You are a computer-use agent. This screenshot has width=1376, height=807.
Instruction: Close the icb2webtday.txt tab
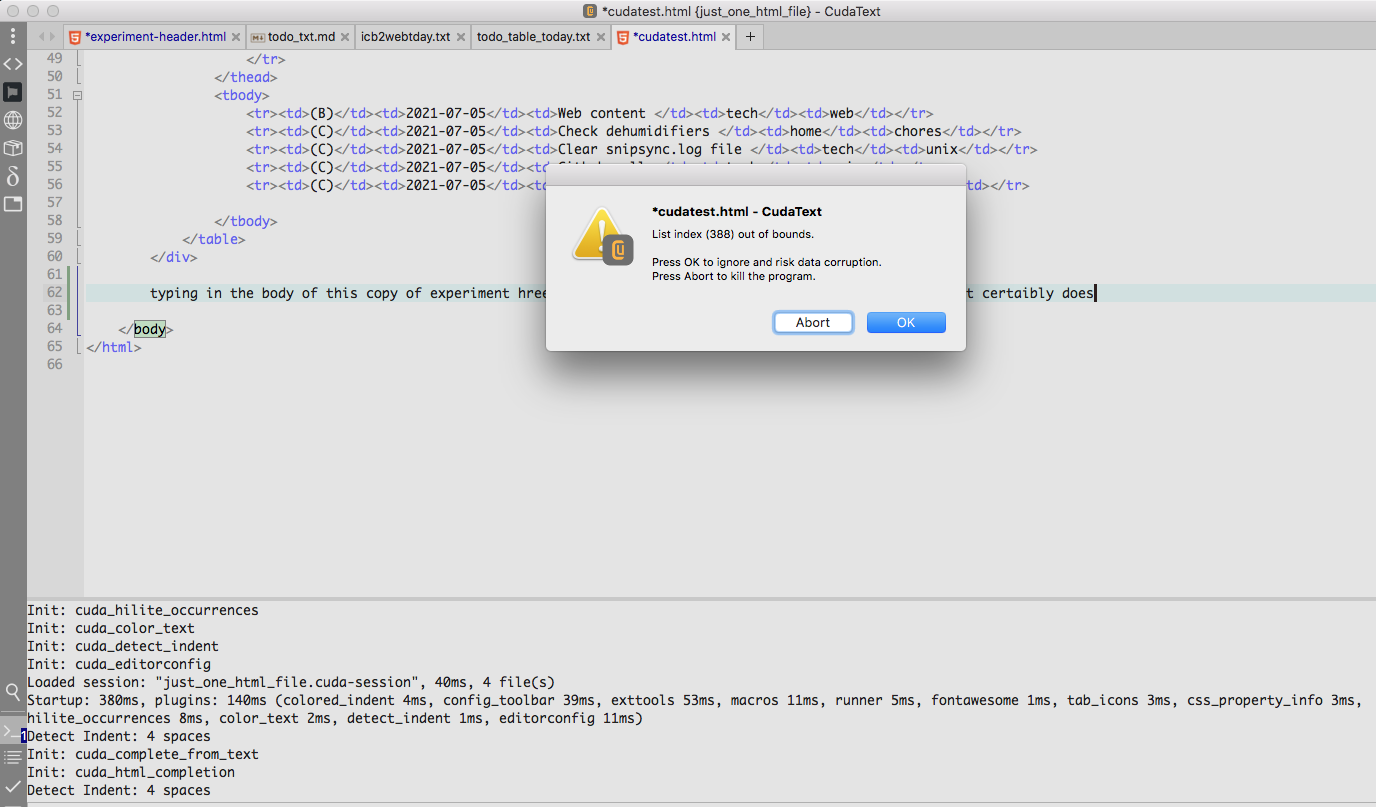coord(460,37)
